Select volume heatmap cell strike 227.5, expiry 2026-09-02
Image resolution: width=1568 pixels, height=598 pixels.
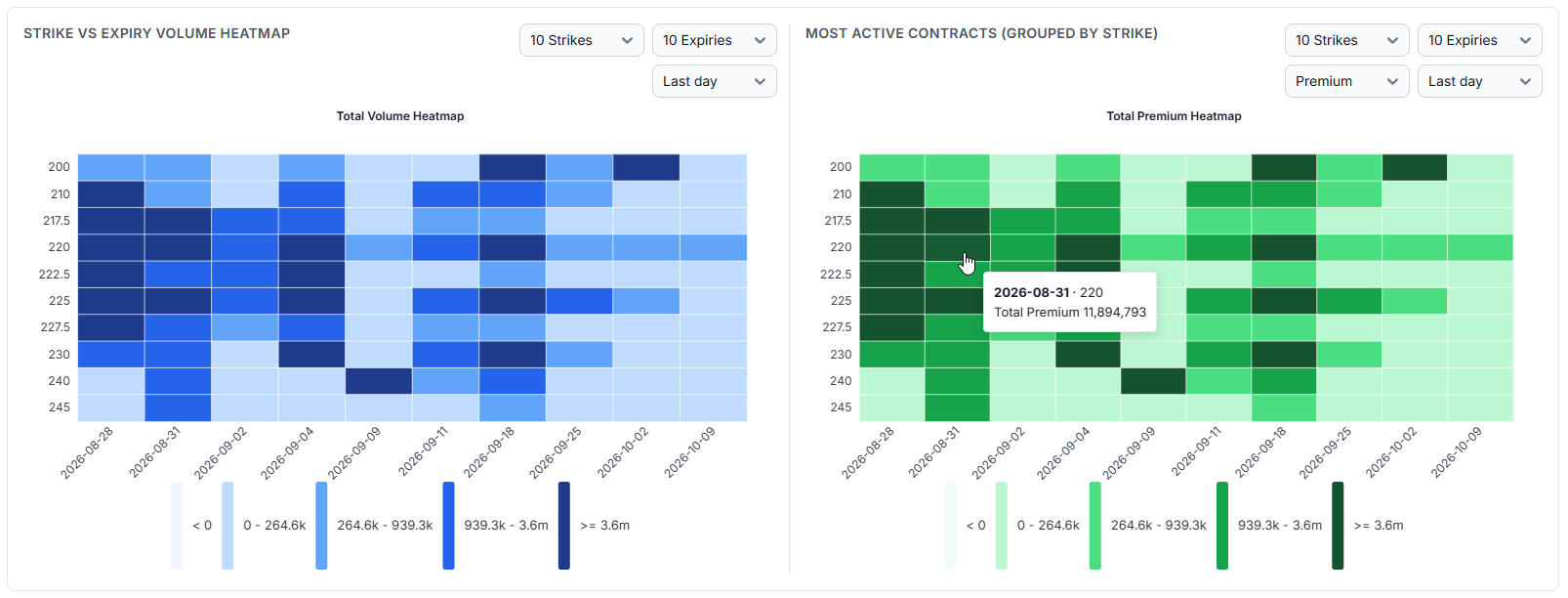[245, 327]
